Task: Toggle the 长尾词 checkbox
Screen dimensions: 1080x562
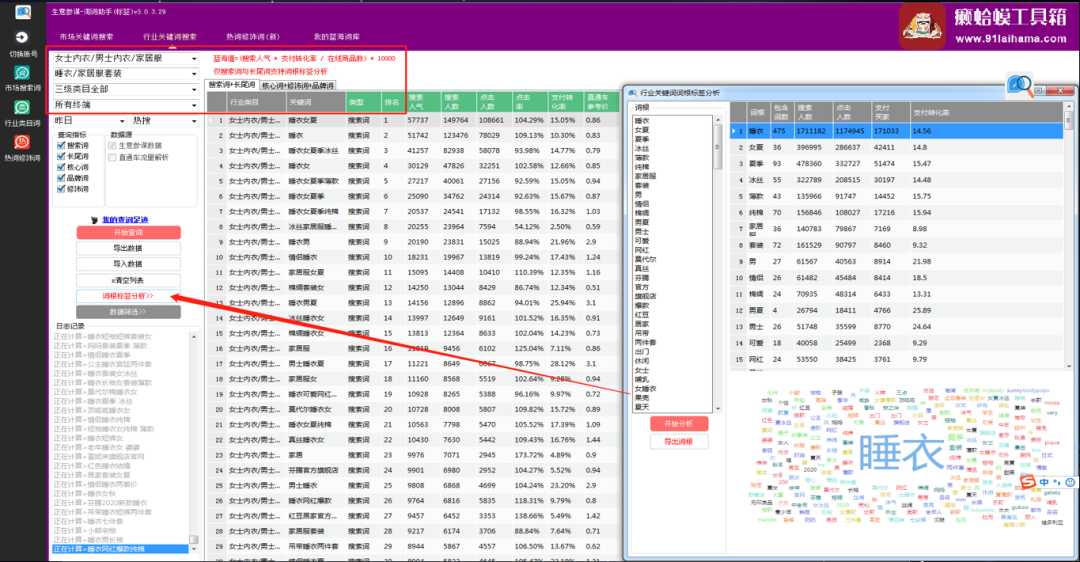Action: point(61,156)
